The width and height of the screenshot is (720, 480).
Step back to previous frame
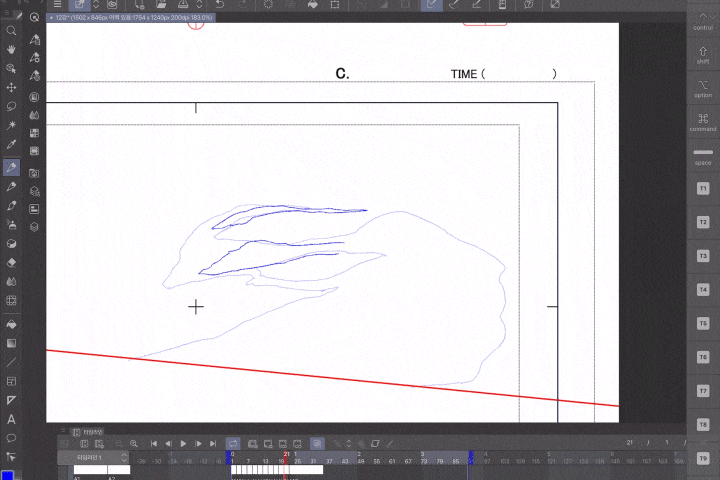click(169, 444)
